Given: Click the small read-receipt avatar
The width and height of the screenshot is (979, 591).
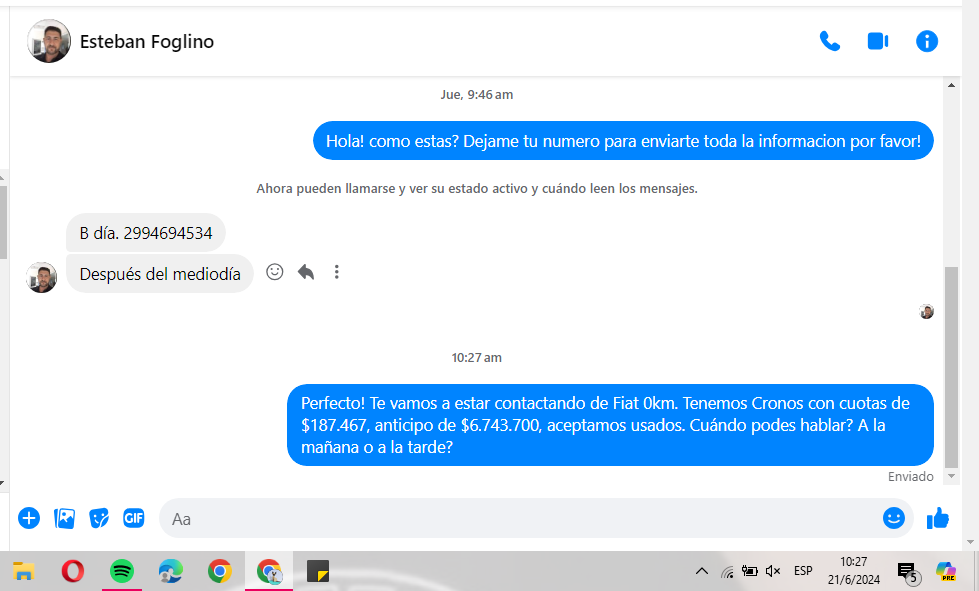Looking at the screenshot, I should point(927,311).
